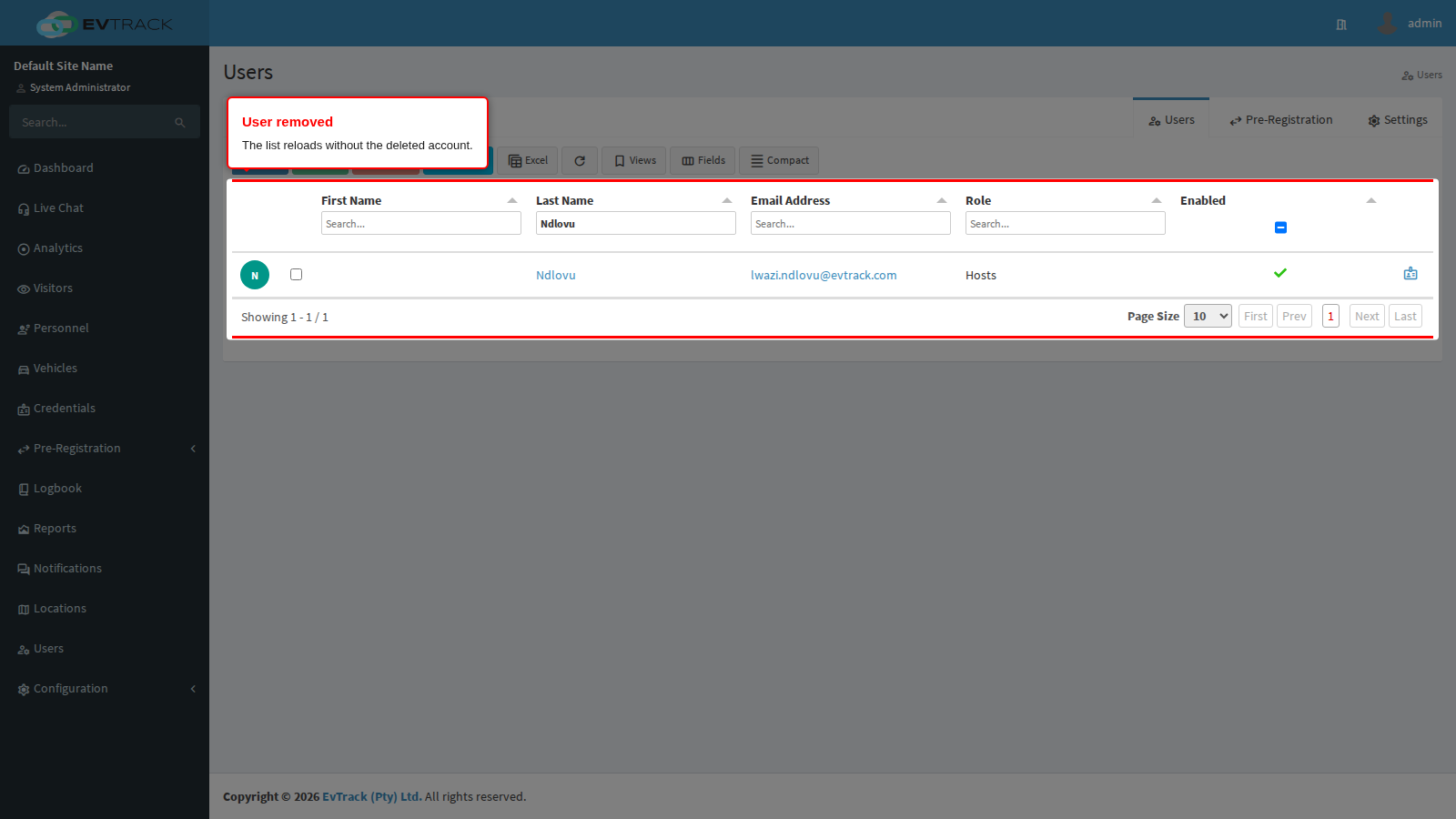Switch to the Pre-Registration tab
This screenshot has width=1456, height=819.
coord(1280,120)
